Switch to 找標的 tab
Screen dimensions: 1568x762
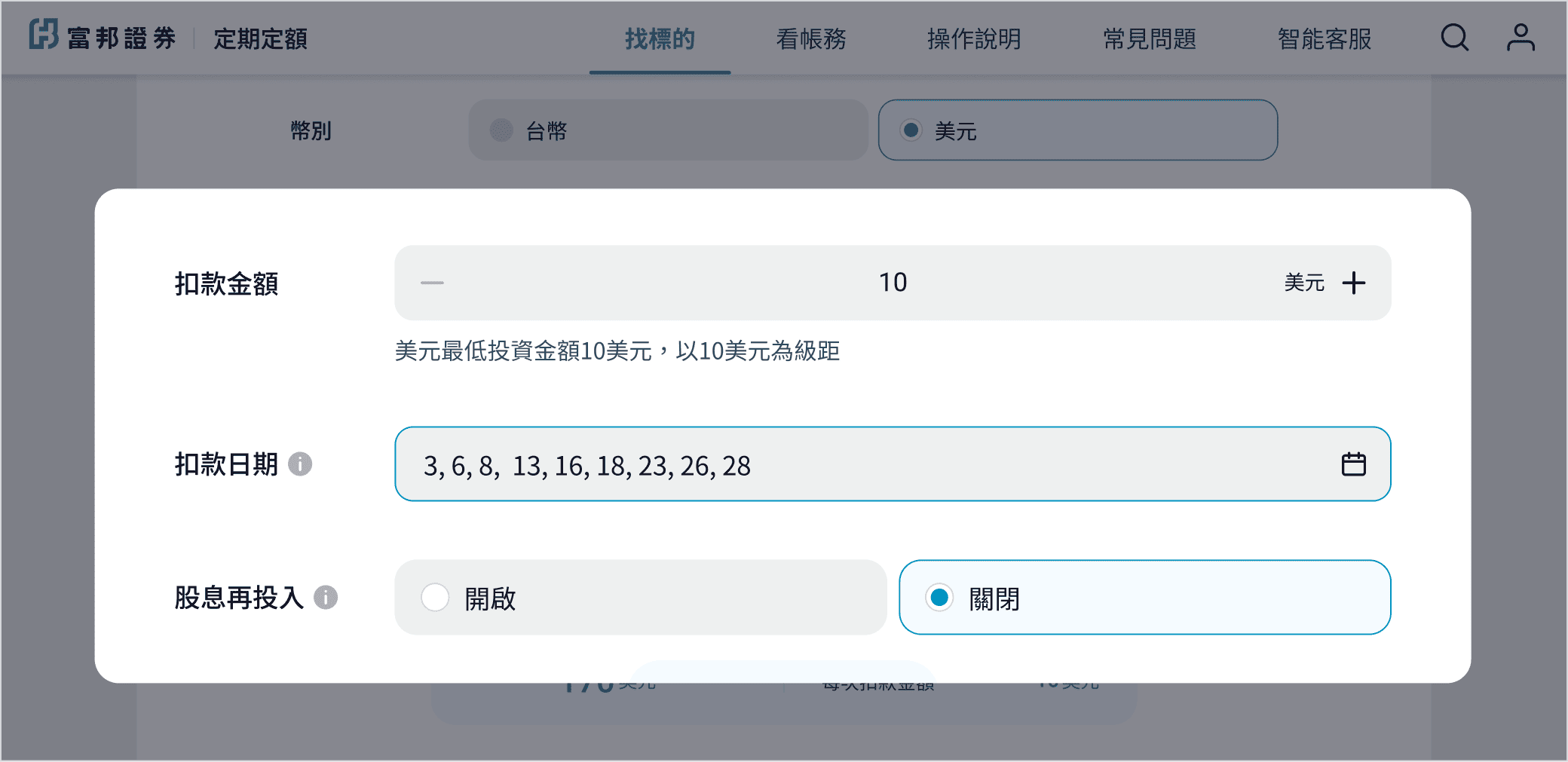click(x=660, y=39)
